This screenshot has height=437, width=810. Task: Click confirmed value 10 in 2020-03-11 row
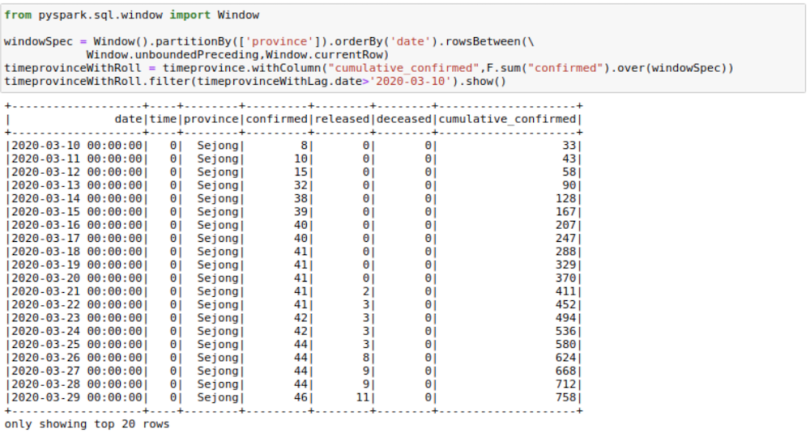pos(301,159)
